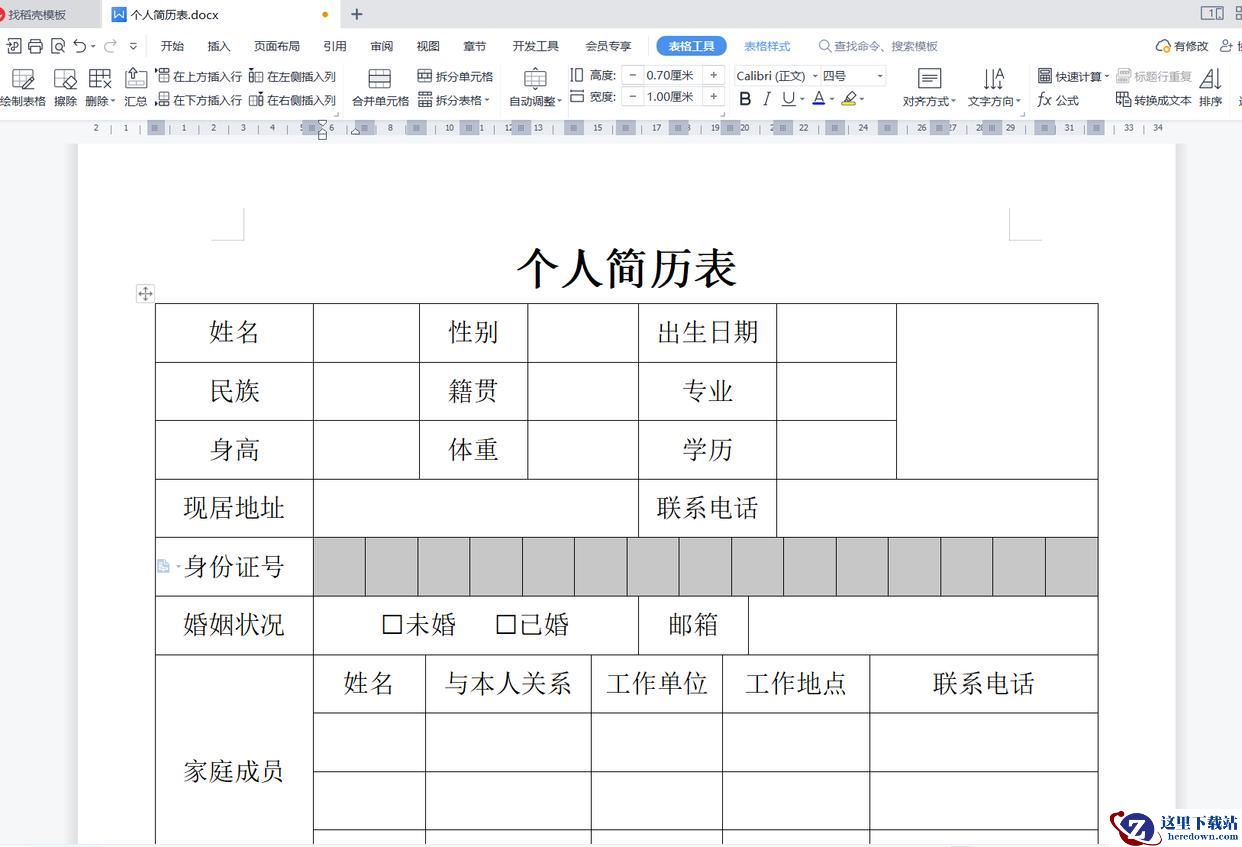
Task: Open a new tab with plus button
Action: (x=357, y=14)
